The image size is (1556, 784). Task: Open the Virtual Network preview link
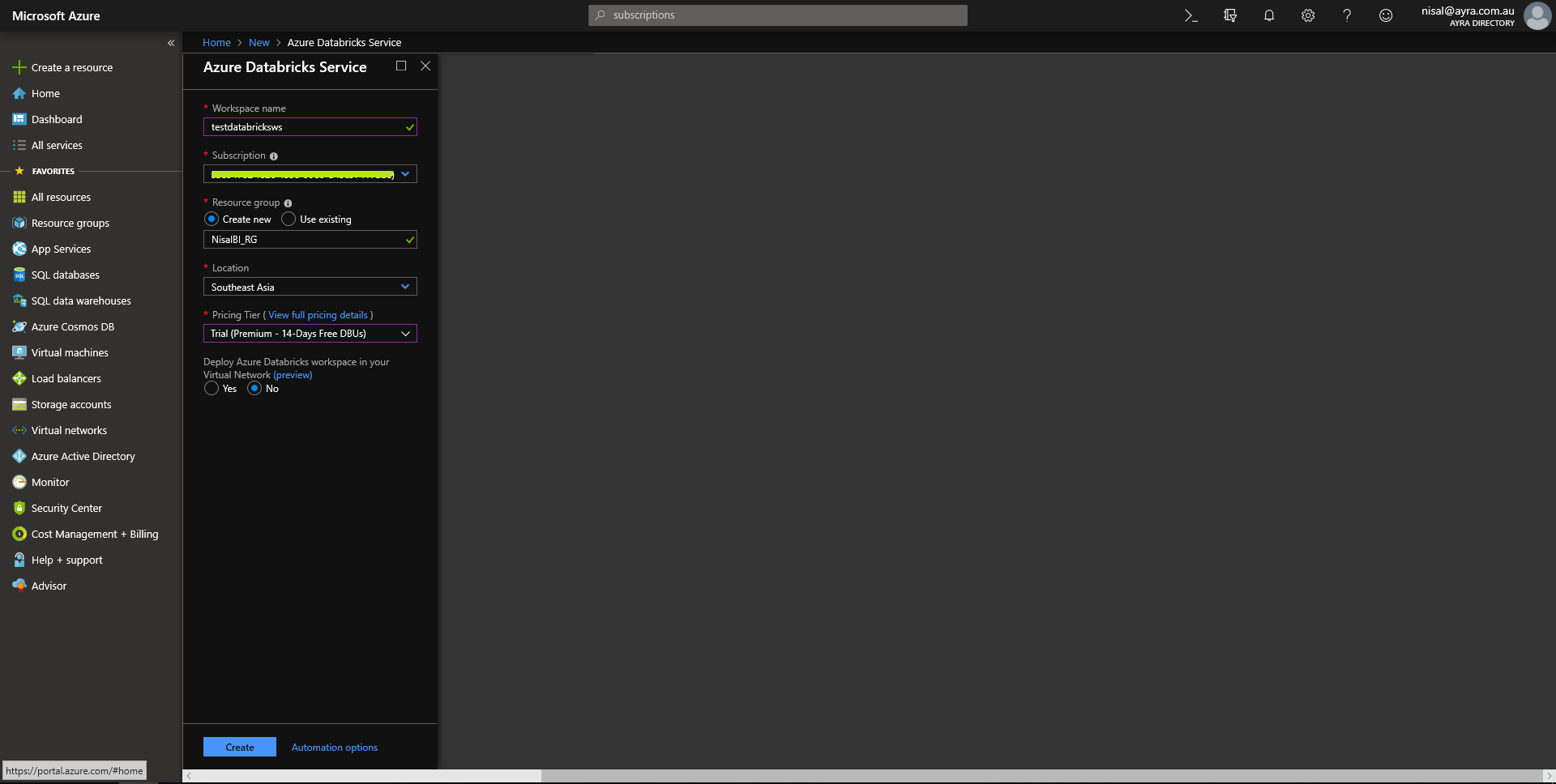tap(293, 375)
